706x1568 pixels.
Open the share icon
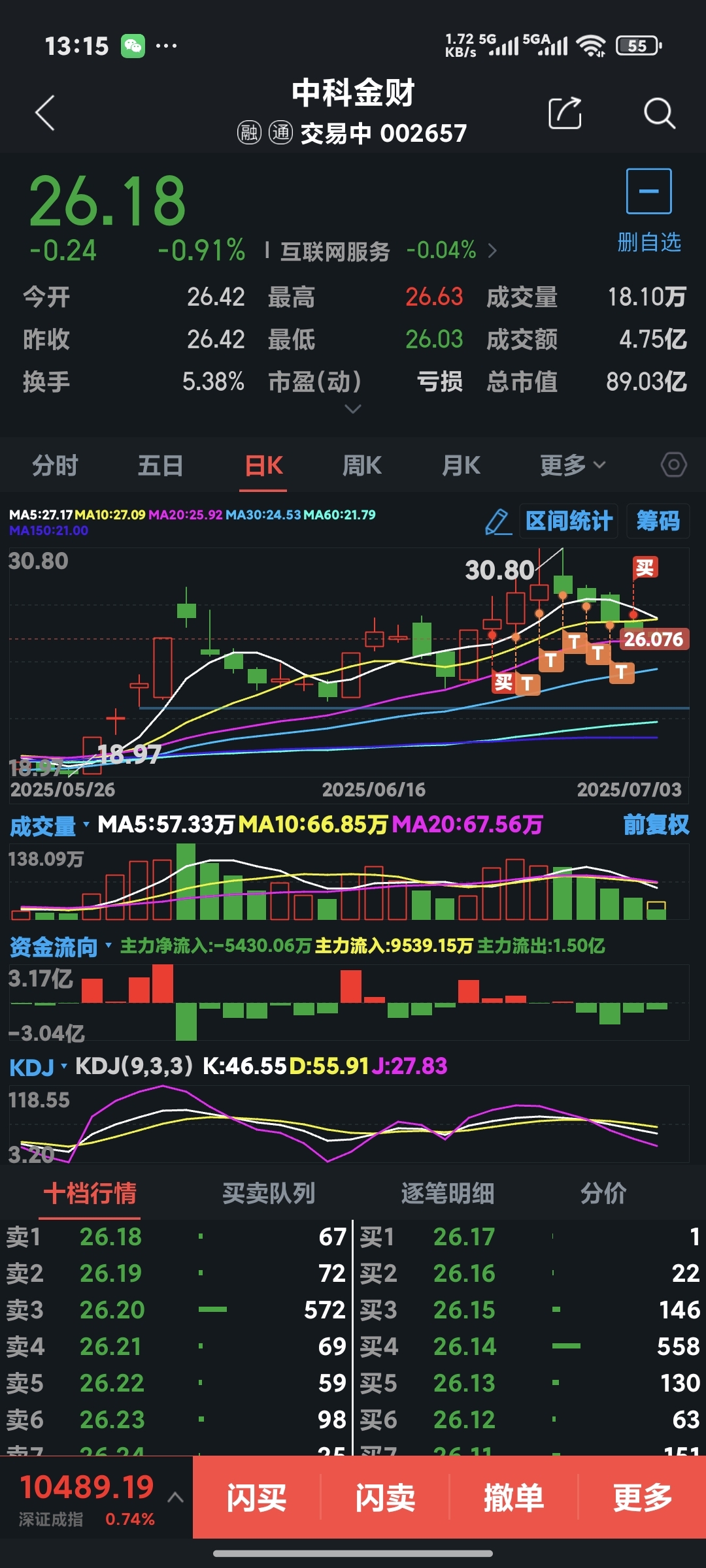tap(565, 113)
